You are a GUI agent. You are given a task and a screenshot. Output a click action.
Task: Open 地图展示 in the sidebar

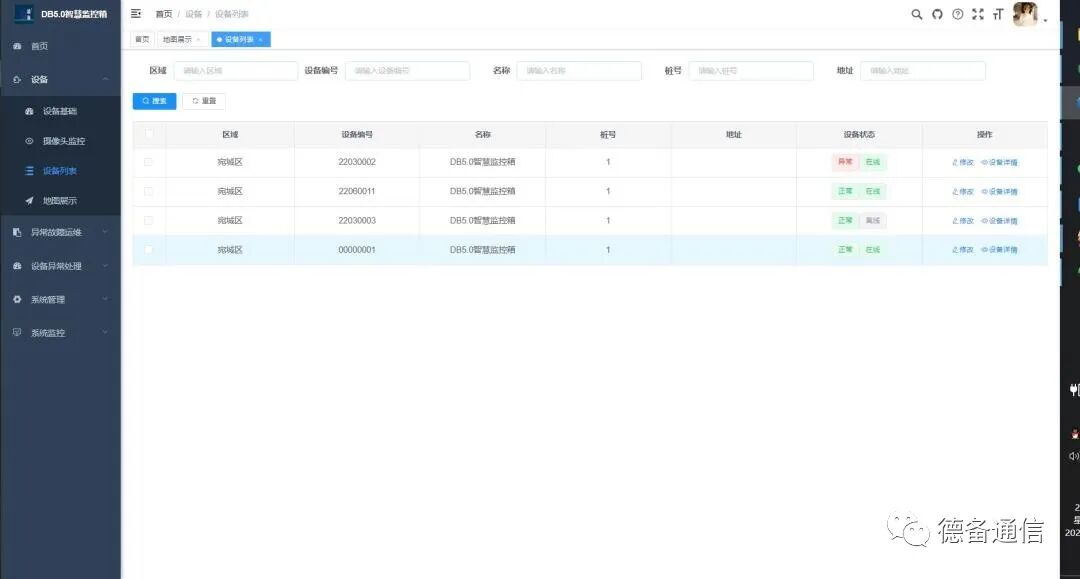tap(61, 201)
